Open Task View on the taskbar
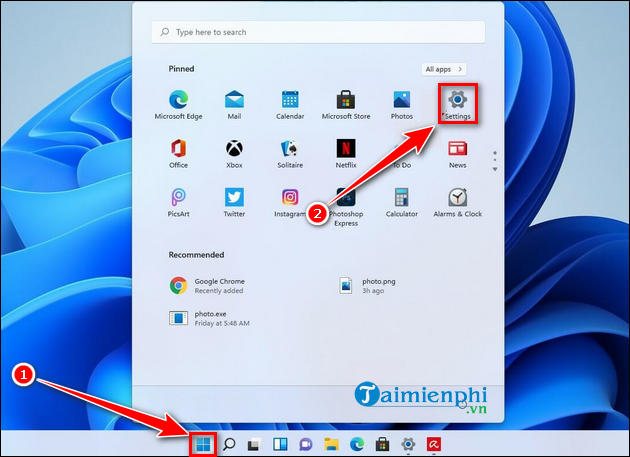The height and width of the screenshot is (457, 630). (x=254, y=445)
